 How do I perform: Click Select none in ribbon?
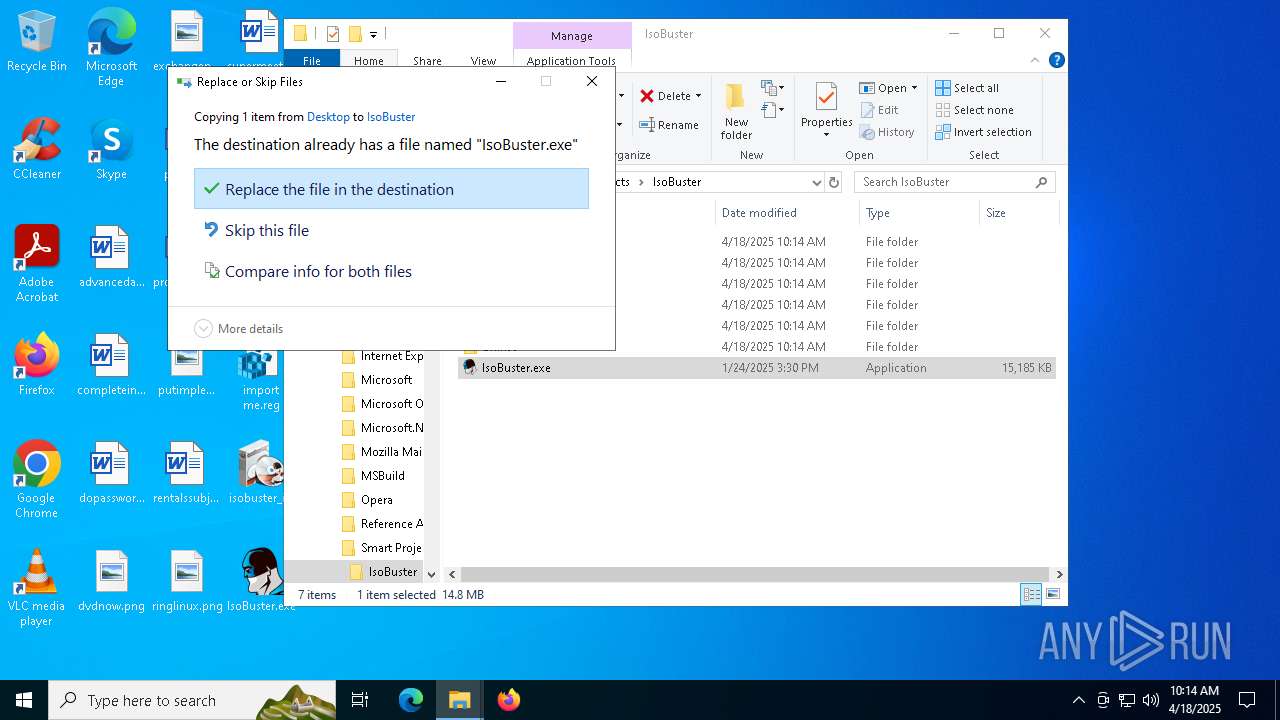click(974, 110)
